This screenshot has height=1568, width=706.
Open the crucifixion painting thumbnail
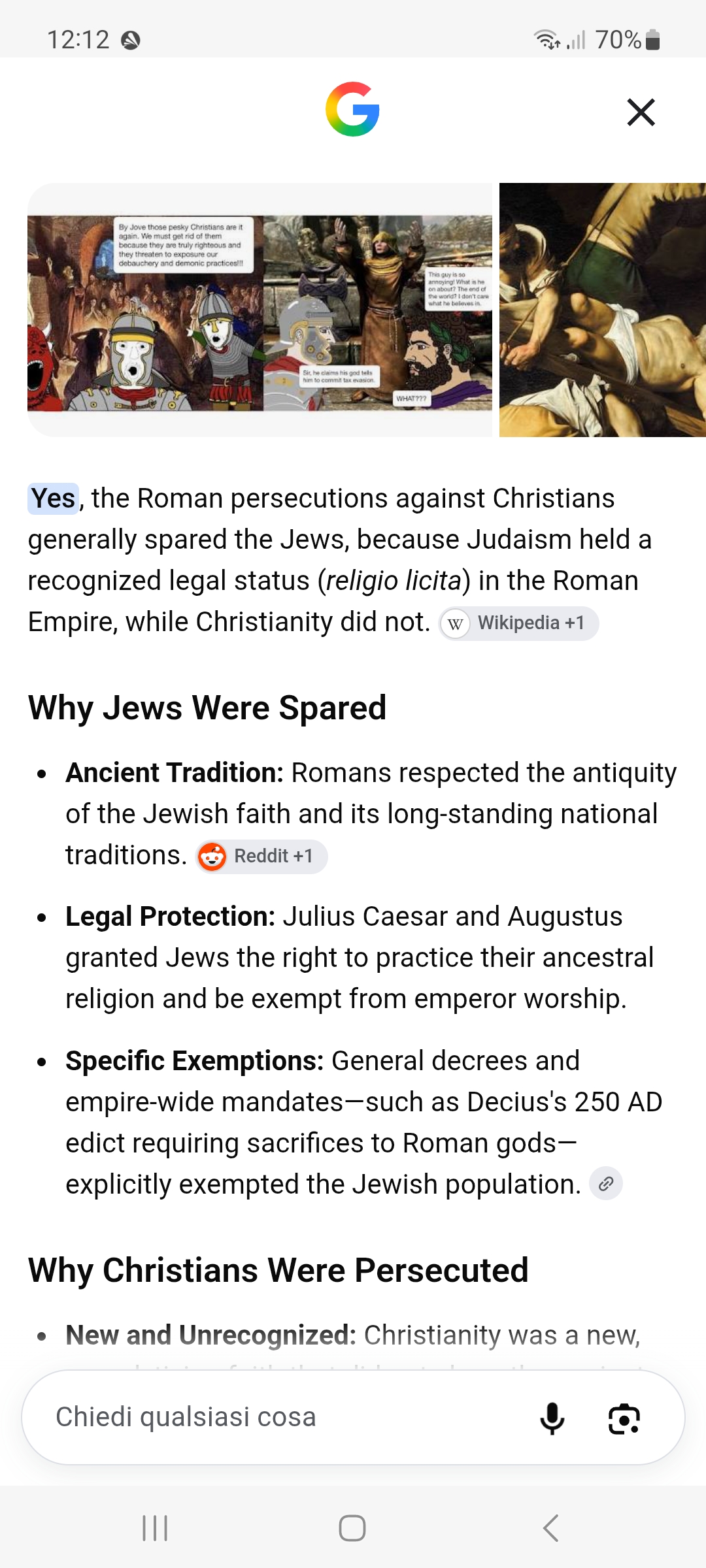click(603, 310)
